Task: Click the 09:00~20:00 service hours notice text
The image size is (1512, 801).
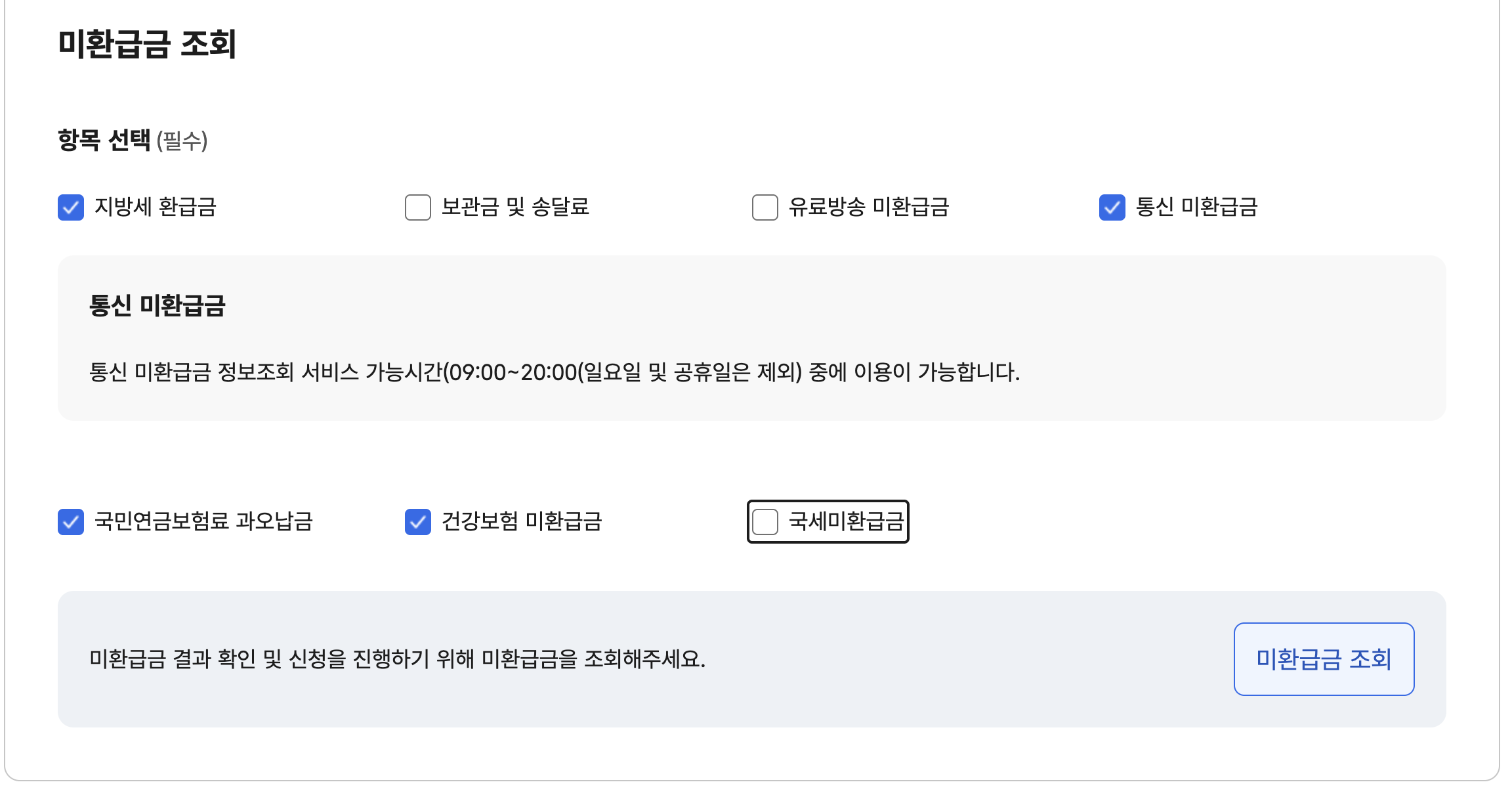Action: point(555,372)
